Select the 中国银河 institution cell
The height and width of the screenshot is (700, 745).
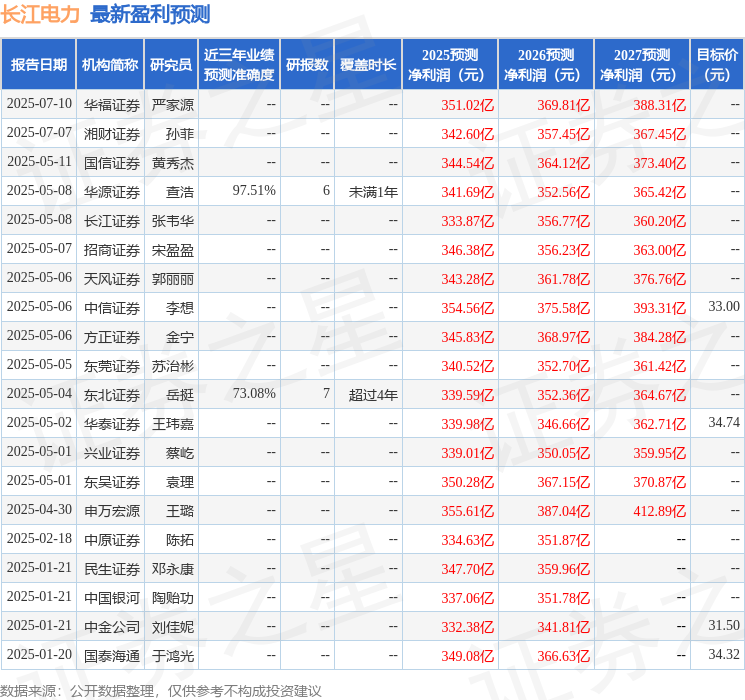112,598
